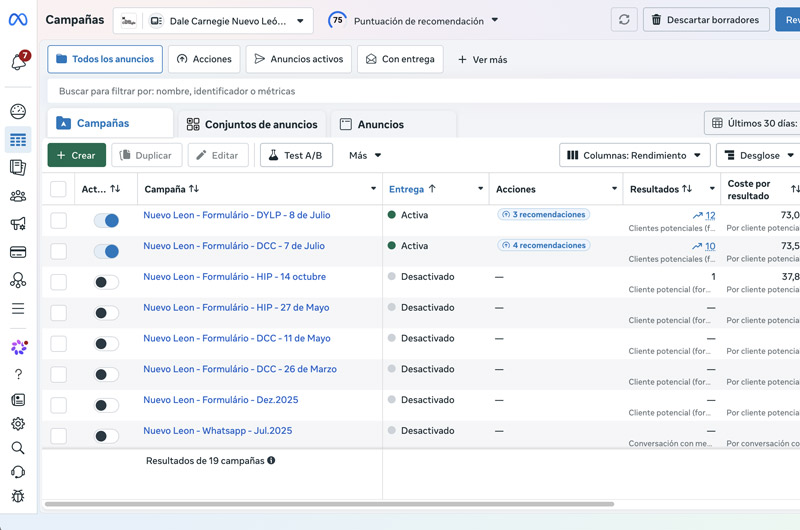Click the recommendation score 75 circle
800x530 pixels.
pos(337,20)
